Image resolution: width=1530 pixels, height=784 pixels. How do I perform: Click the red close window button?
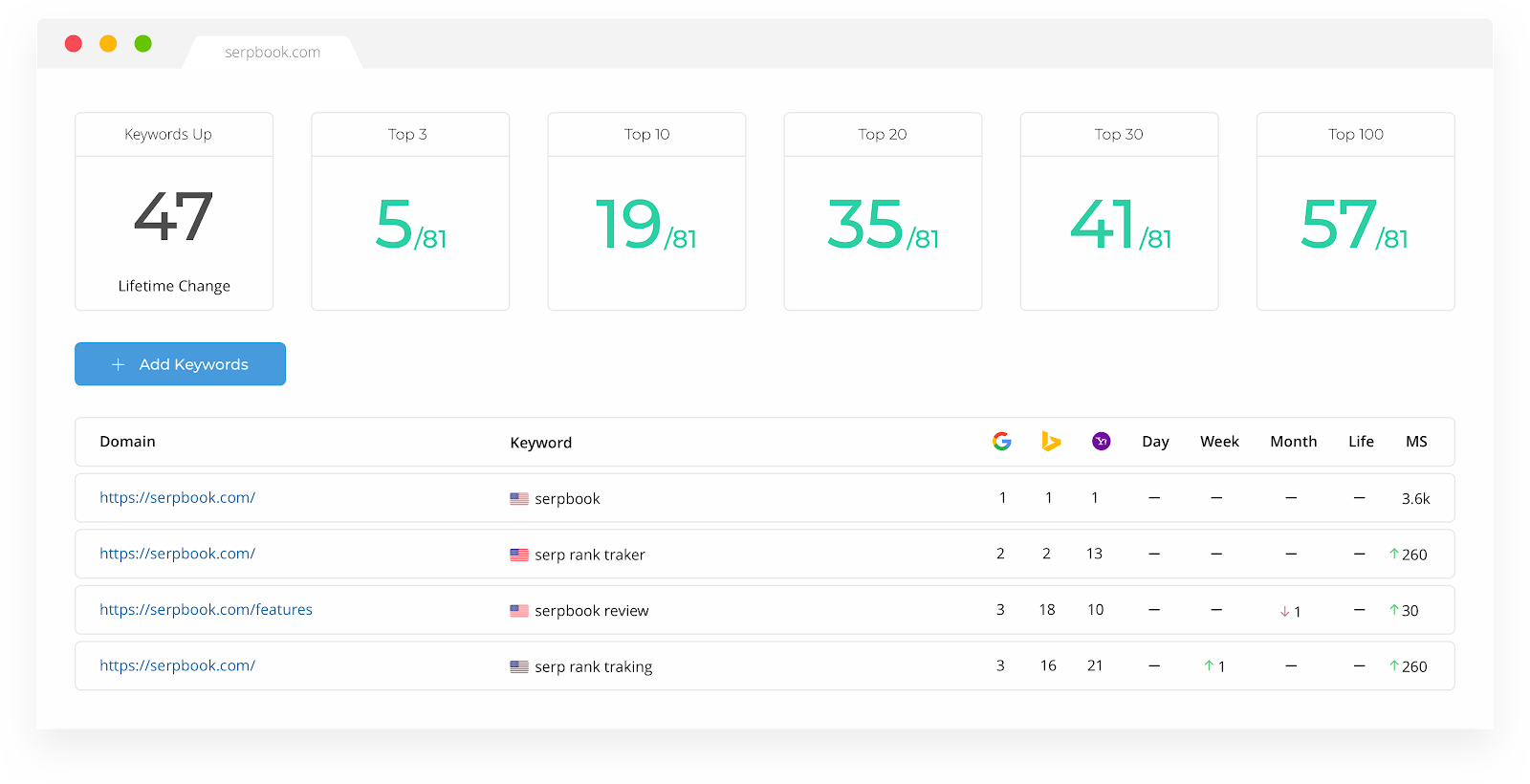click(x=74, y=43)
